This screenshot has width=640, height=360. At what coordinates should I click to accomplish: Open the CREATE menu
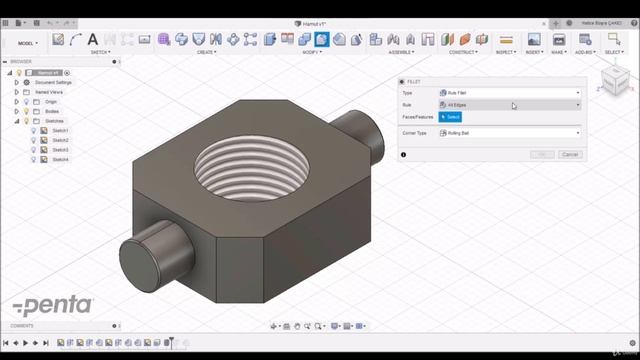tap(207, 52)
